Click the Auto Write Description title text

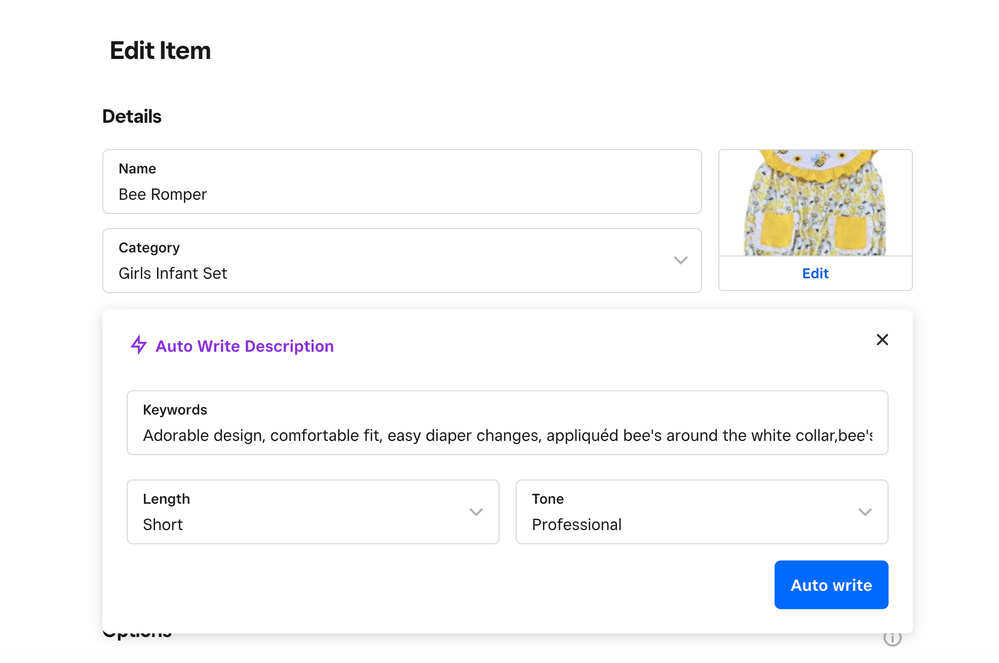click(244, 346)
